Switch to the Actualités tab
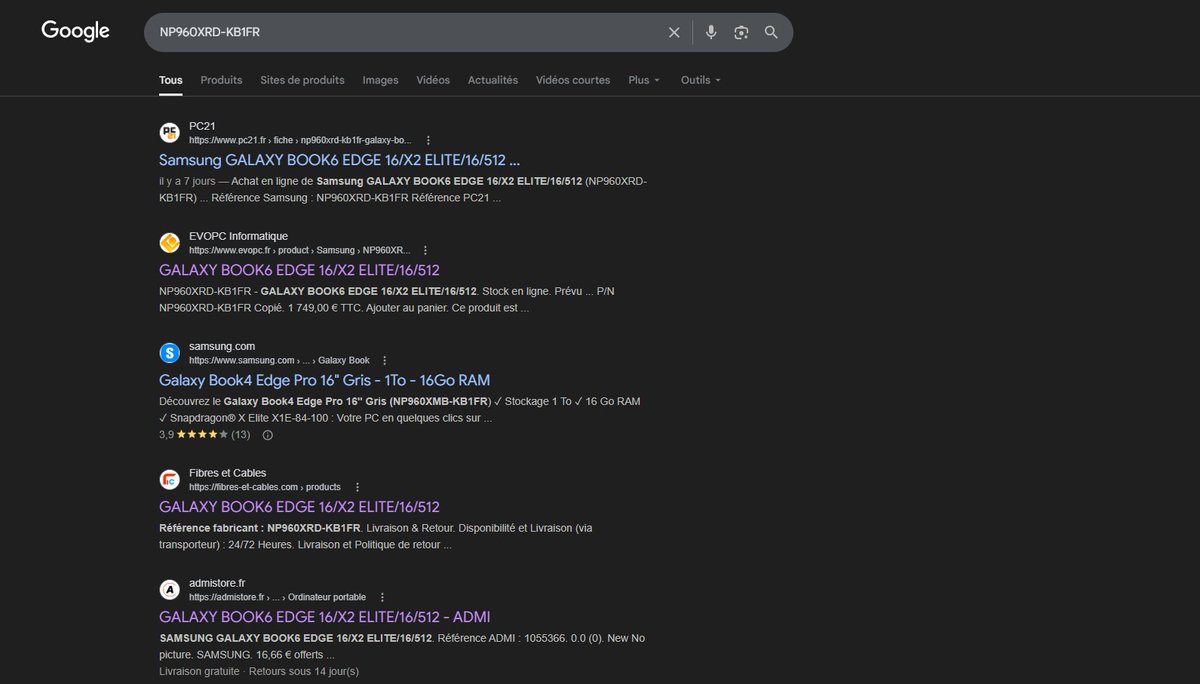This screenshot has width=1200, height=684. coord(493,80)
